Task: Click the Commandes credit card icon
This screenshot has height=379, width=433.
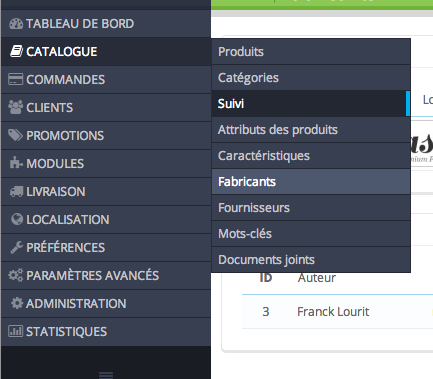Action: point(15,79)
